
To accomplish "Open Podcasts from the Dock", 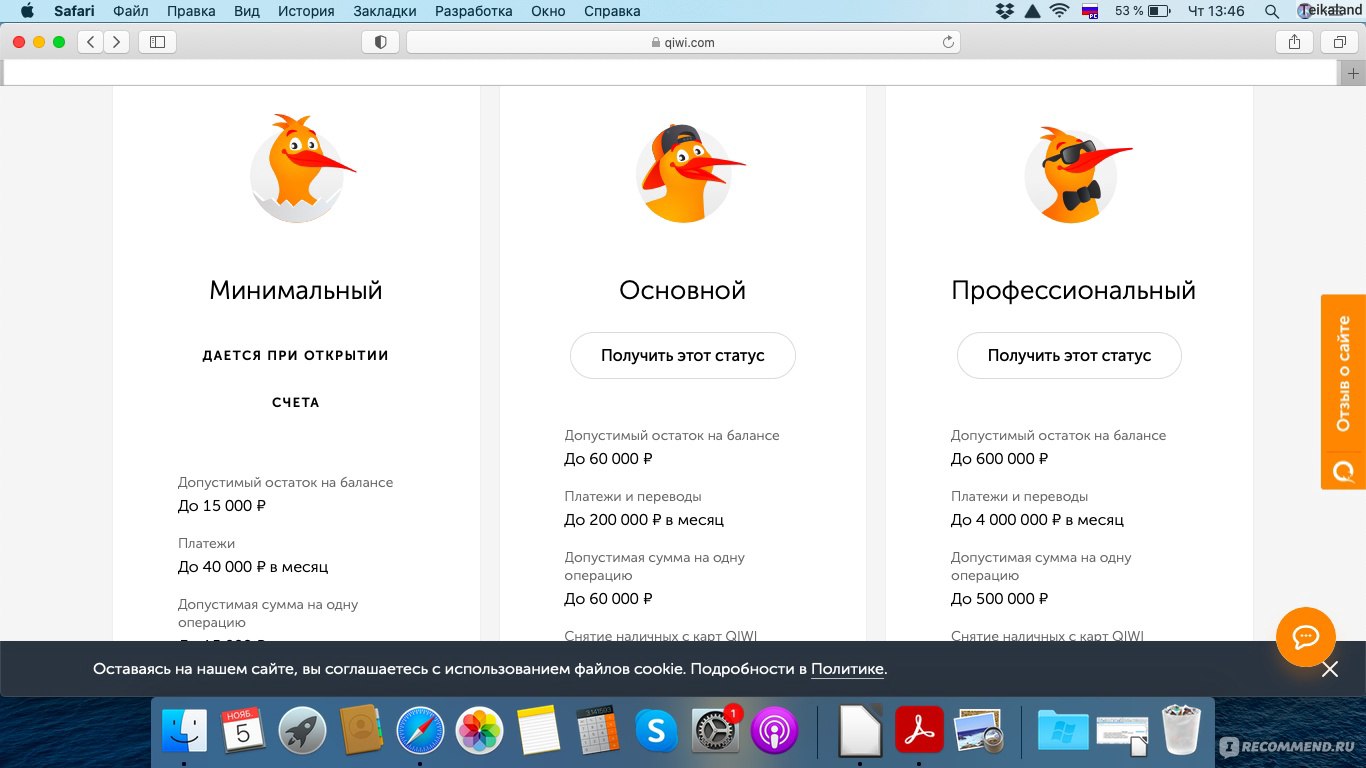I will [774, 731].
